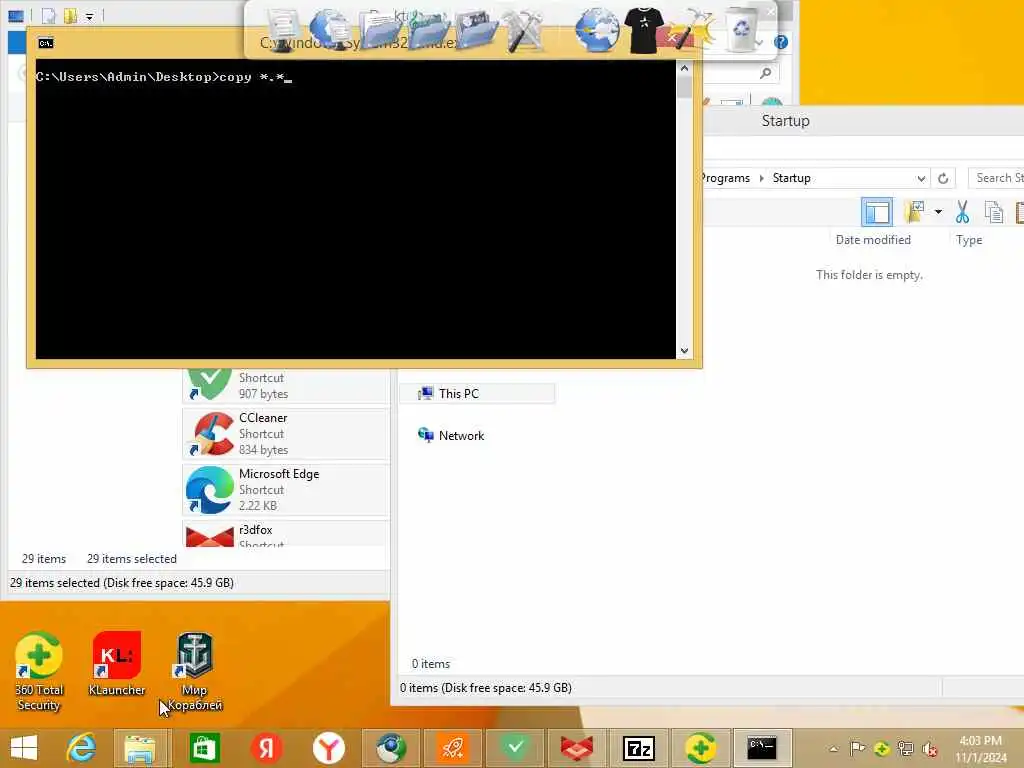Click the muted volume tray icon
Viewport: 1024px width, 768px height.
pos(929,748)
